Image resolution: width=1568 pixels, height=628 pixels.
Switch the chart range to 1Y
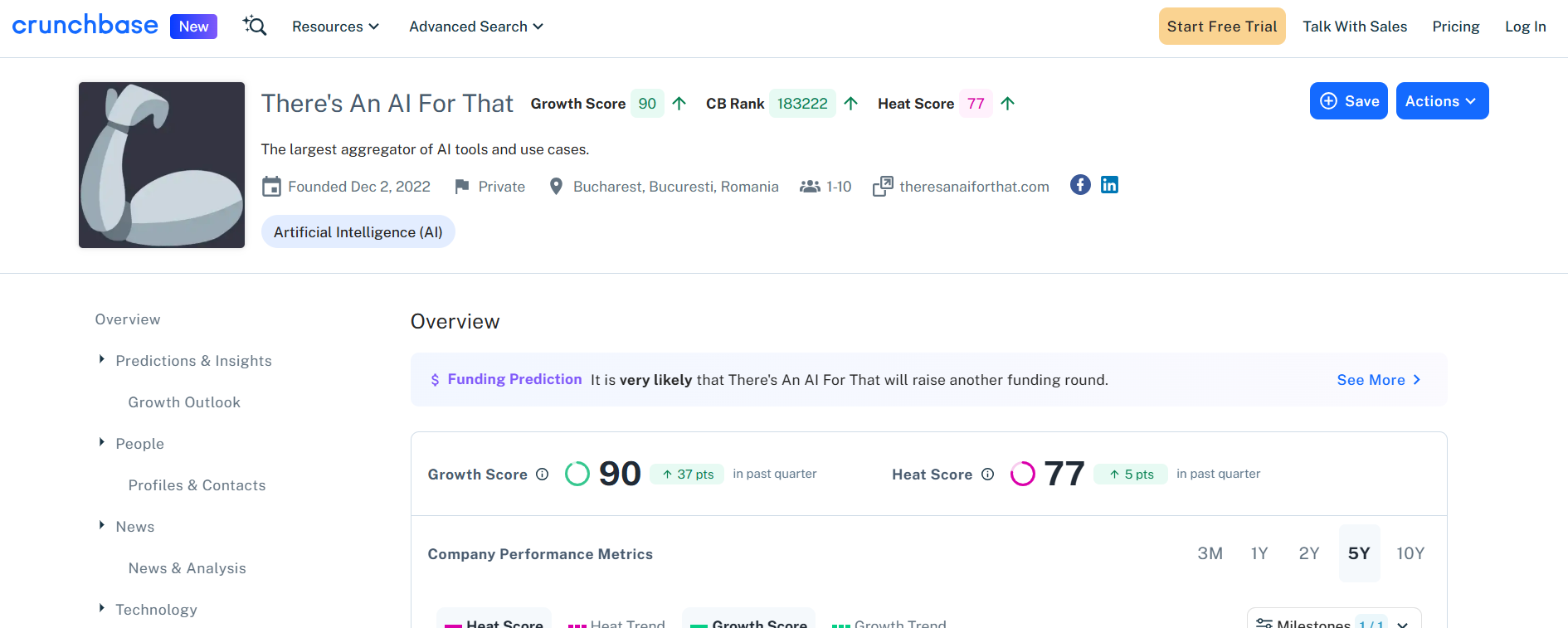pos(1259,553)
